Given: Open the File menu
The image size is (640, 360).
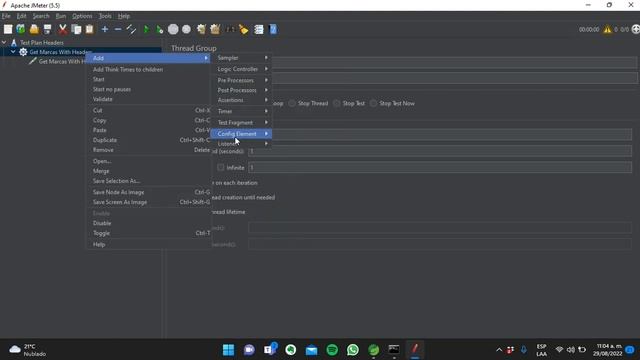Looking at the screenshot, I should [6, 16].
